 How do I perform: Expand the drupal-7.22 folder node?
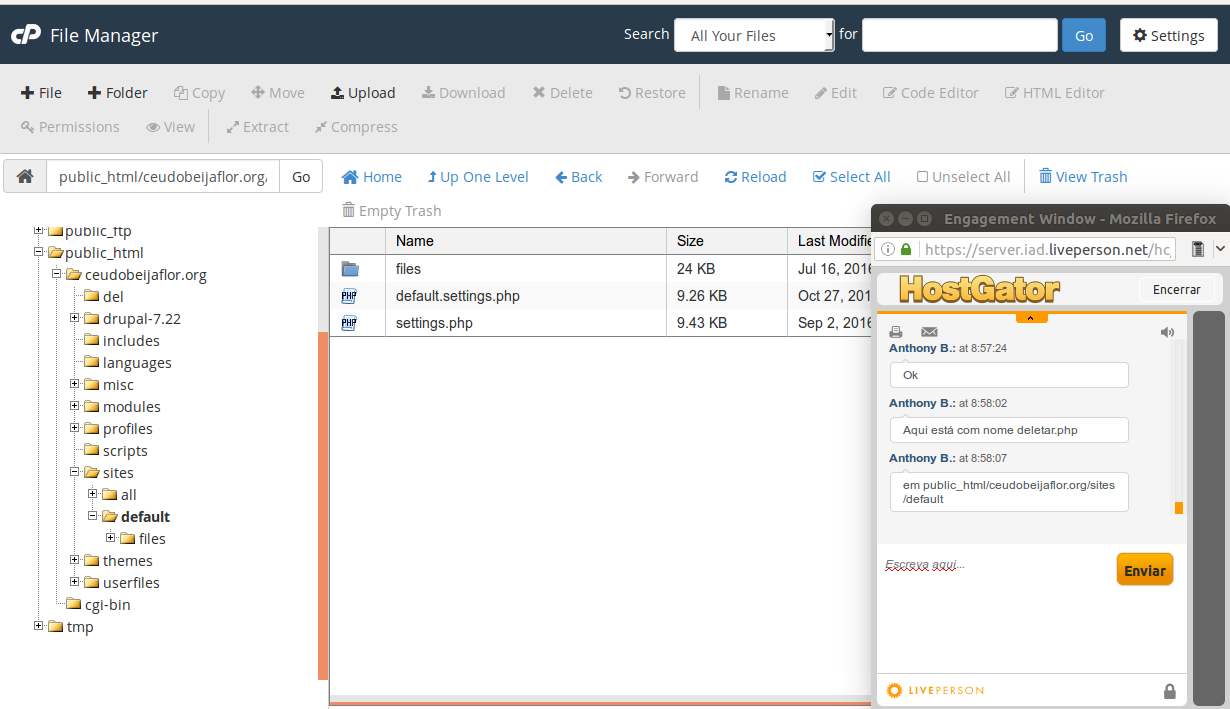pos(75,318)
